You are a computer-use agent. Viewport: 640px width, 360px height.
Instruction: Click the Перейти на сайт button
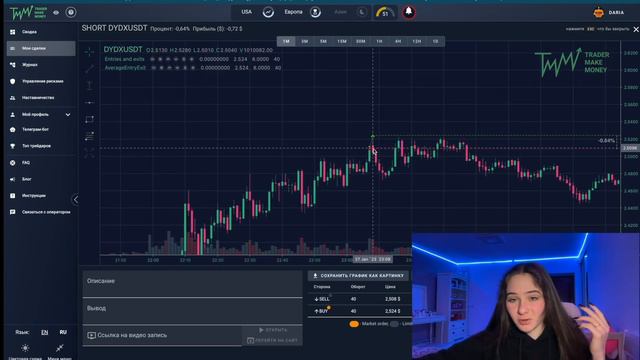273,340
